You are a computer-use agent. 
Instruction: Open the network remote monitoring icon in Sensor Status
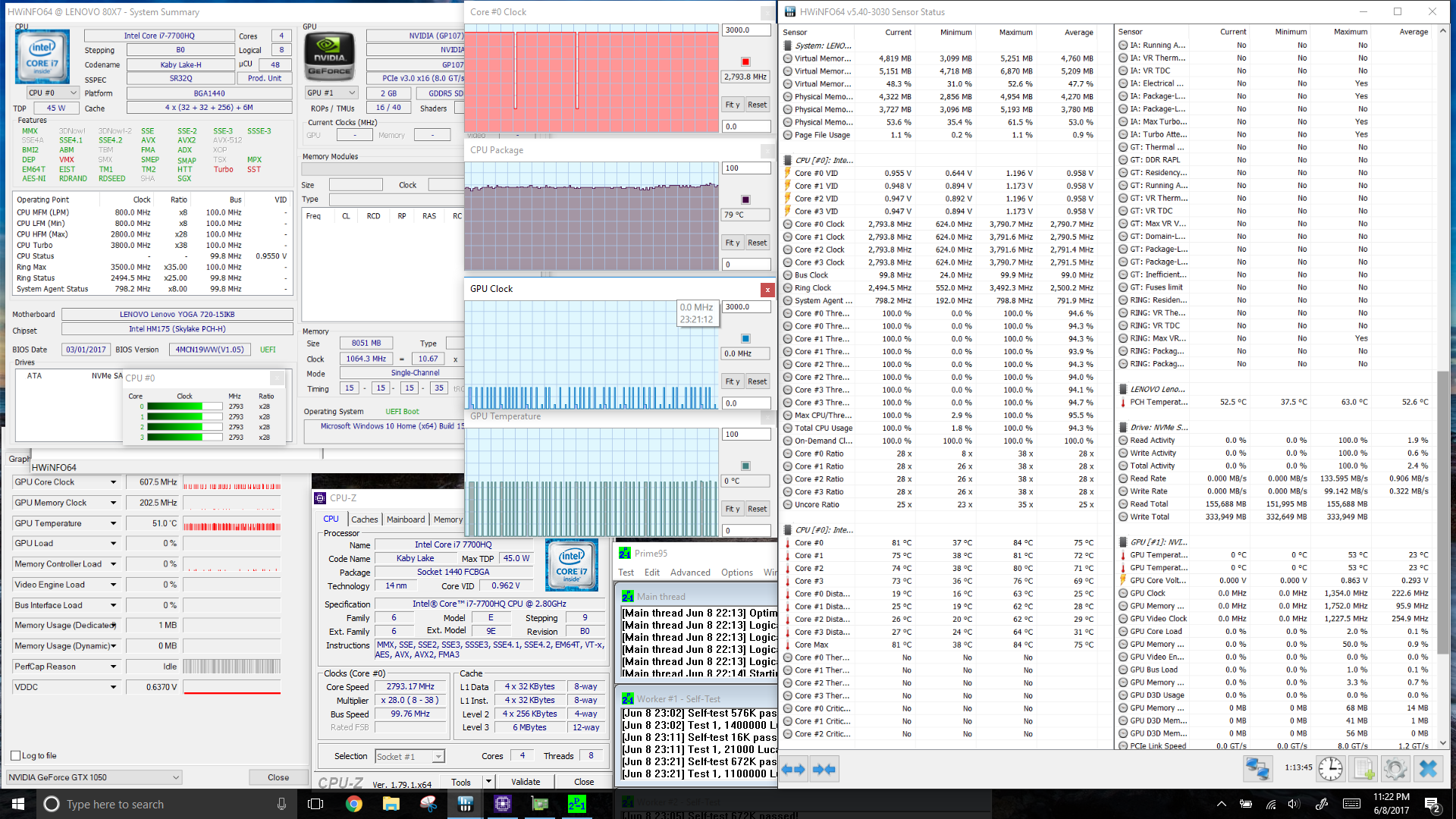coord(1257,769)
